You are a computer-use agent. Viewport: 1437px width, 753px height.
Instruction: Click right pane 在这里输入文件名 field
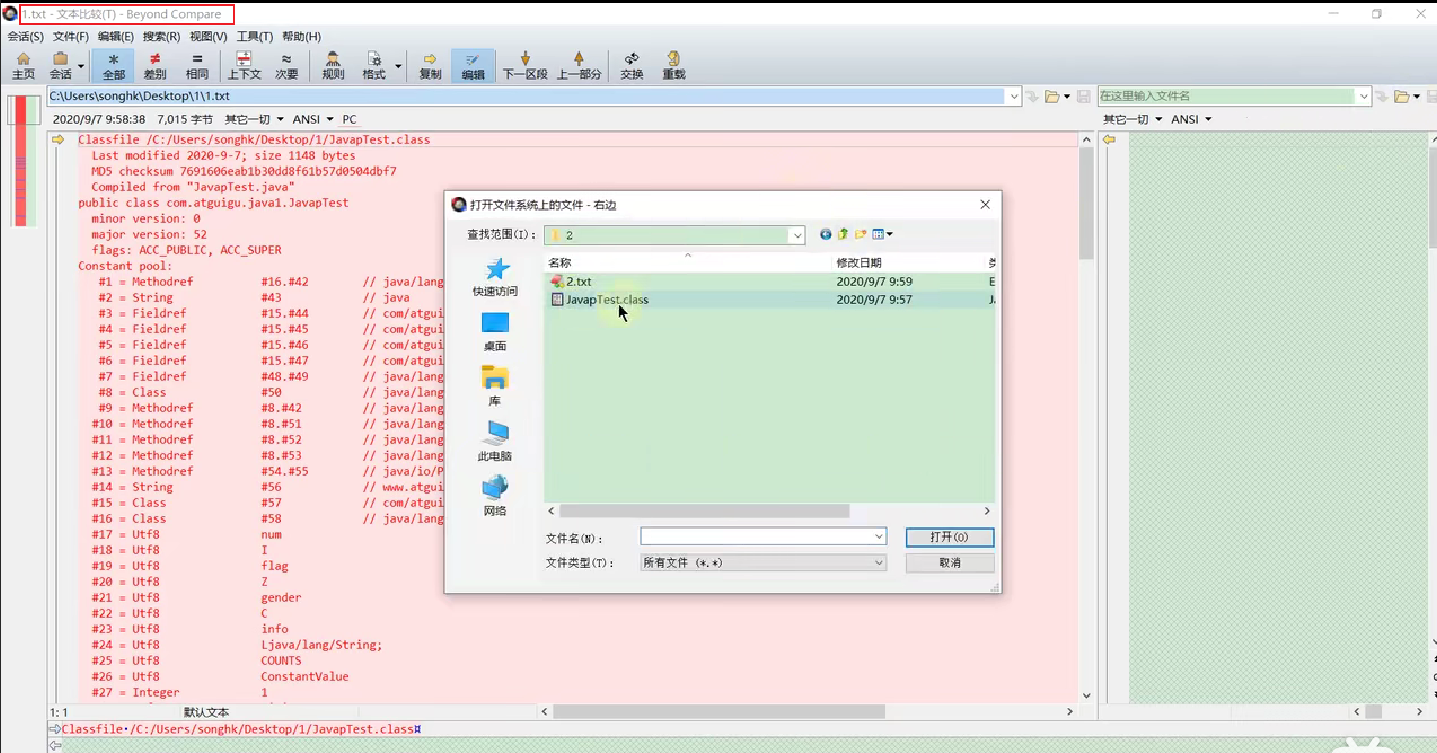coord(1234,97)
